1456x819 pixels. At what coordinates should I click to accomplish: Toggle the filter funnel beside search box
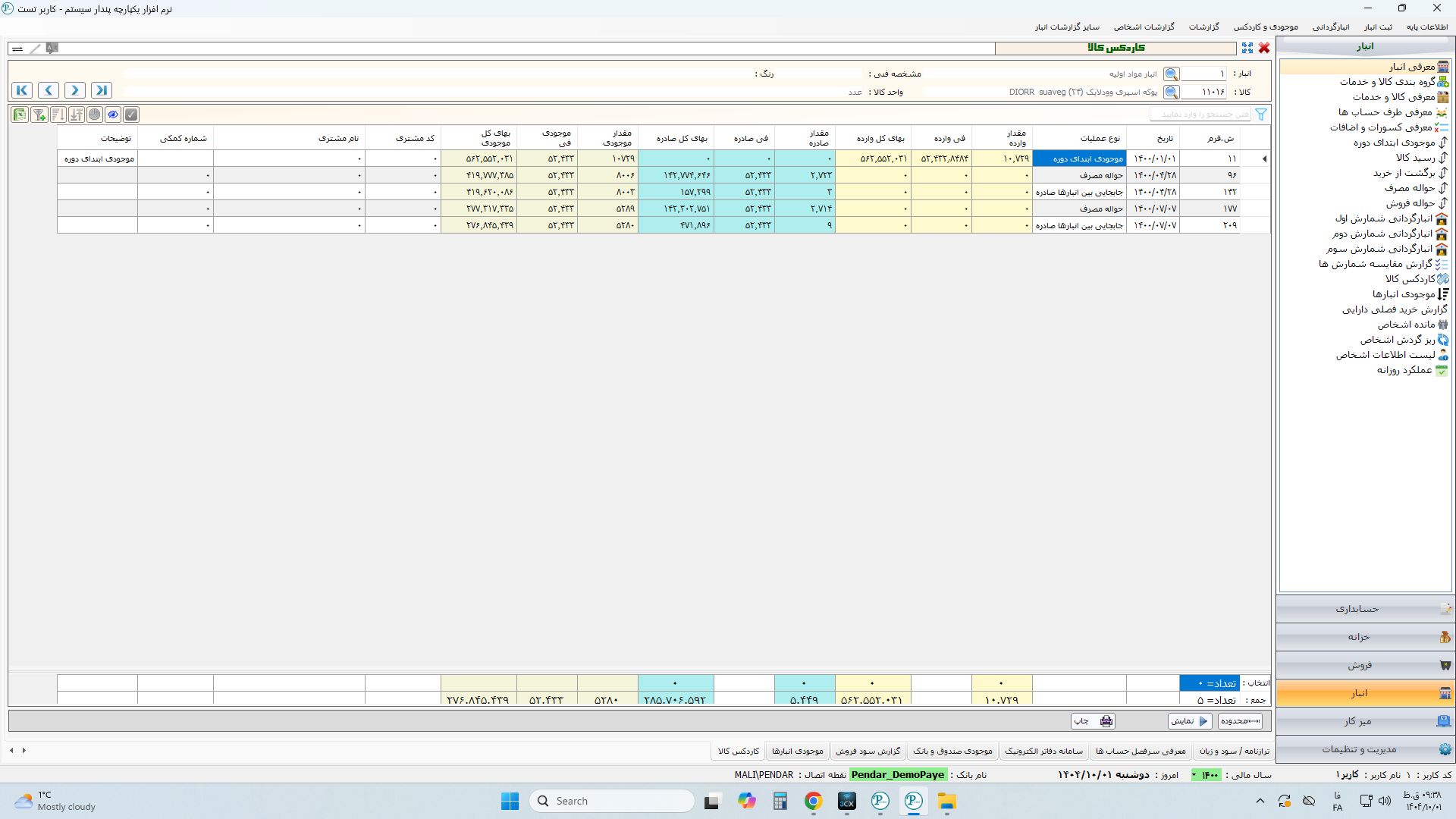pyautogui.click(x=1261, y=115)
